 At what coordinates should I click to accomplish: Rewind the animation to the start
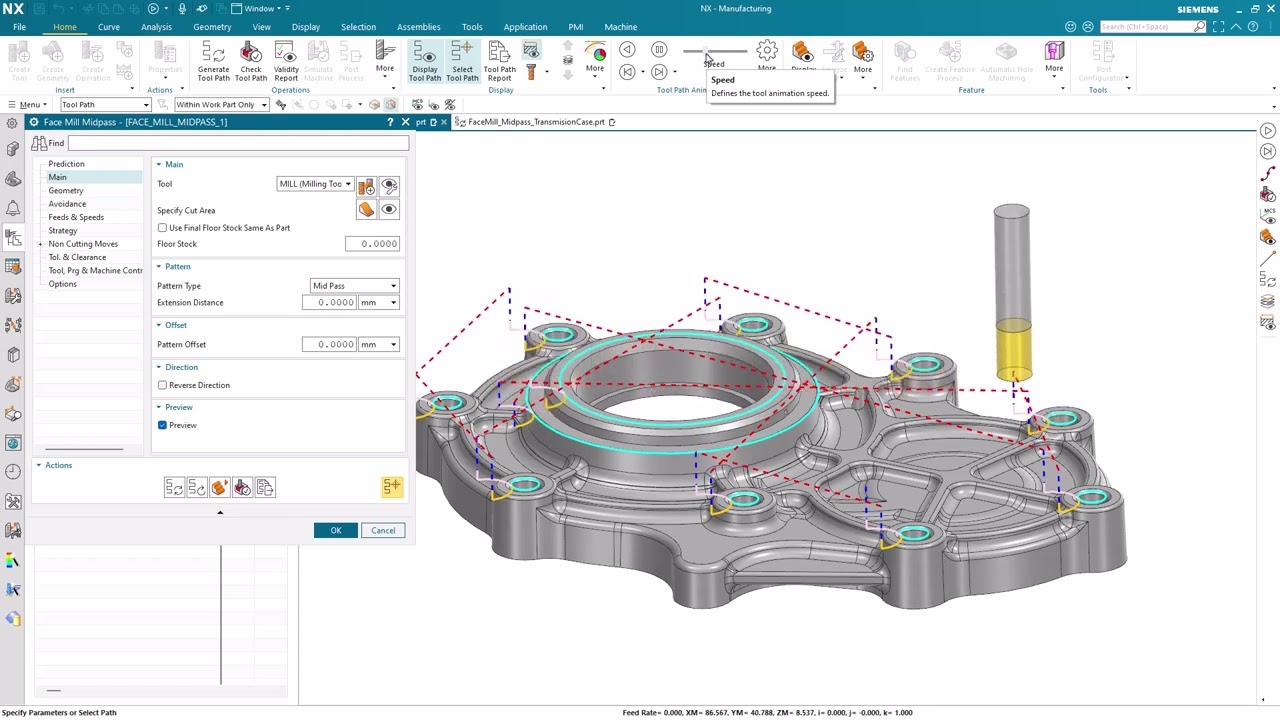(x=627, y=71)
